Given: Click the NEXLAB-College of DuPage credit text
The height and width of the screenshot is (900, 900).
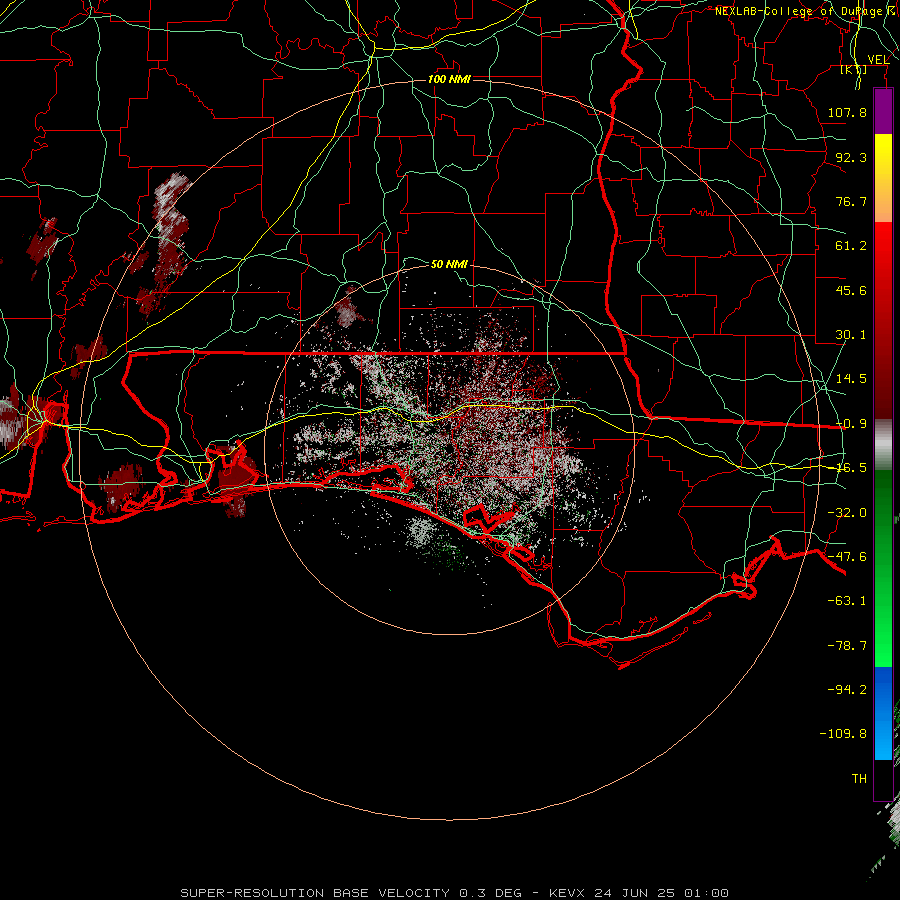Looking at the screenshot, I should (x=806, y=11).
